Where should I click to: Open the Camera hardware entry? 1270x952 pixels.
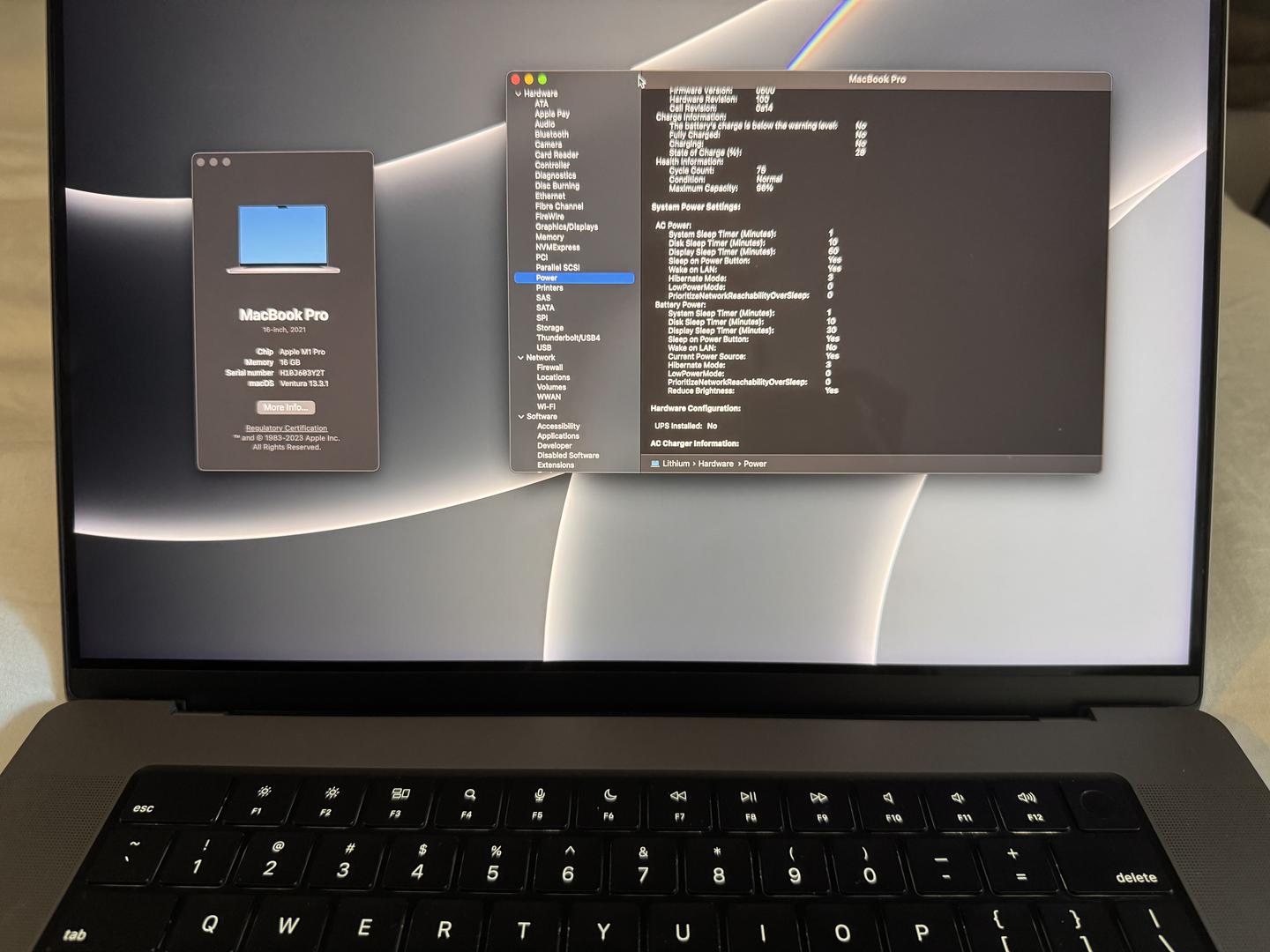coord(549,145)
